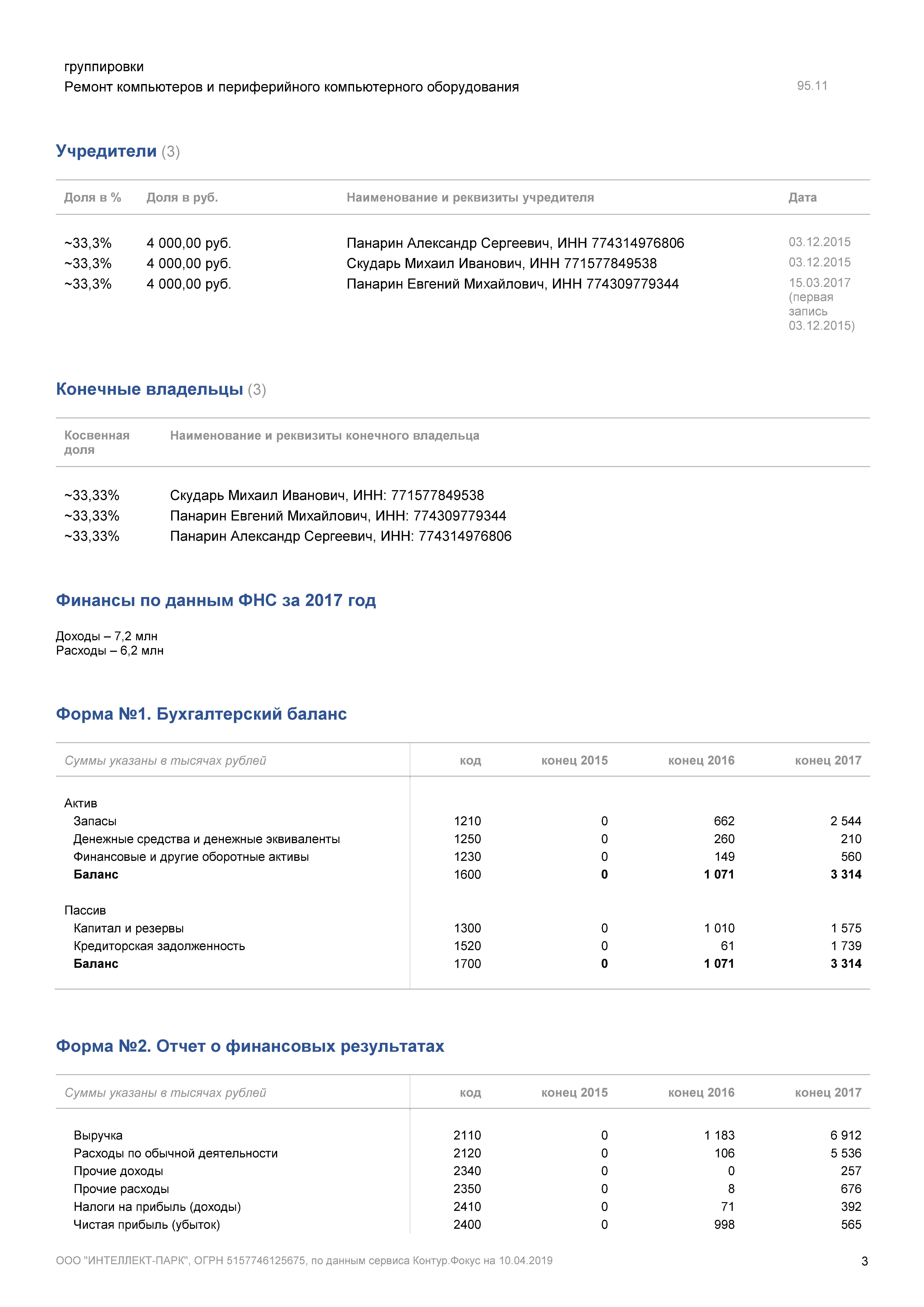Viewport: 924px width, 1307px height.
Task: Click 'Чистая прибыль (убыток)' row label
Action: coord(147,1225)
